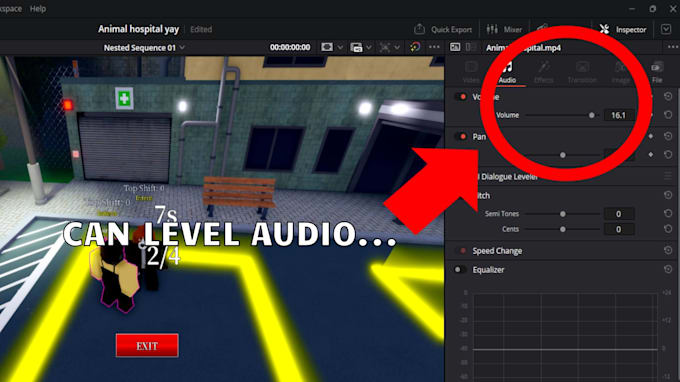Click the Volume value field 16.1
Viewport: 680px width, 382px height.
coord(619,115)
